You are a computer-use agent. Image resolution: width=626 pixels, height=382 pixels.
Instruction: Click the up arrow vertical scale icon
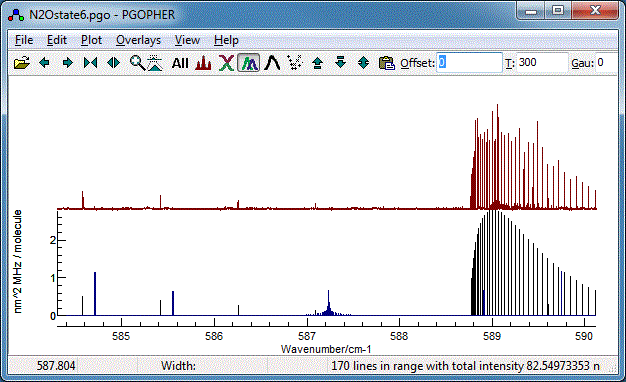[317, 63]
